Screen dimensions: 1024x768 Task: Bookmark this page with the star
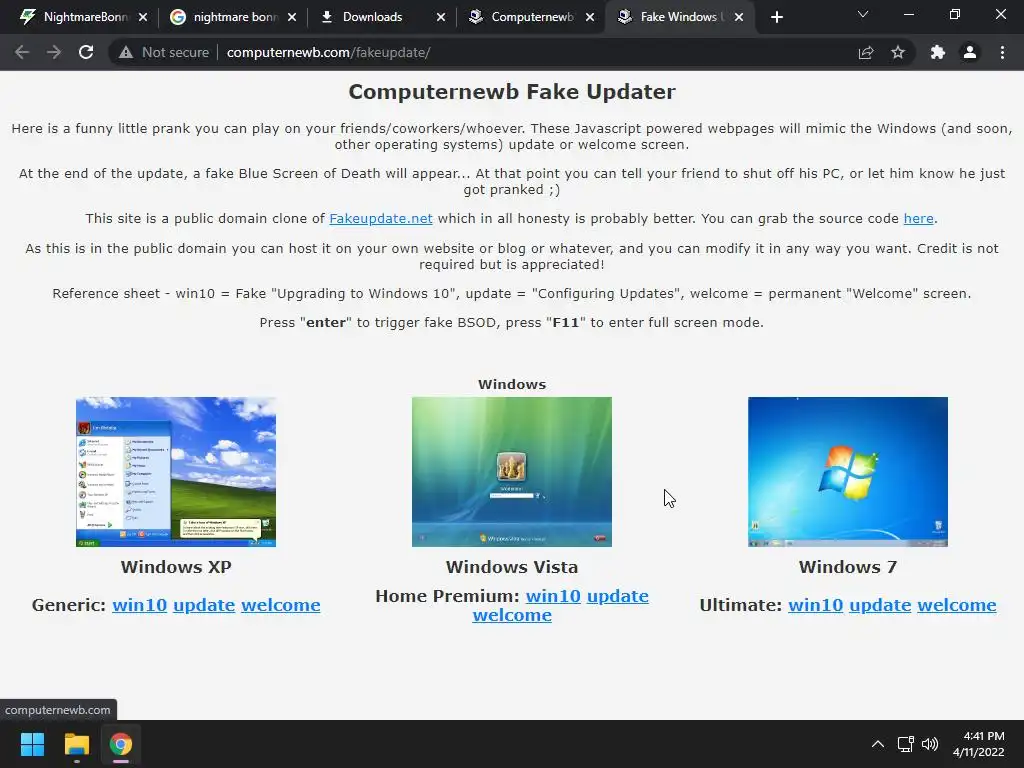[x=898, y=52]
